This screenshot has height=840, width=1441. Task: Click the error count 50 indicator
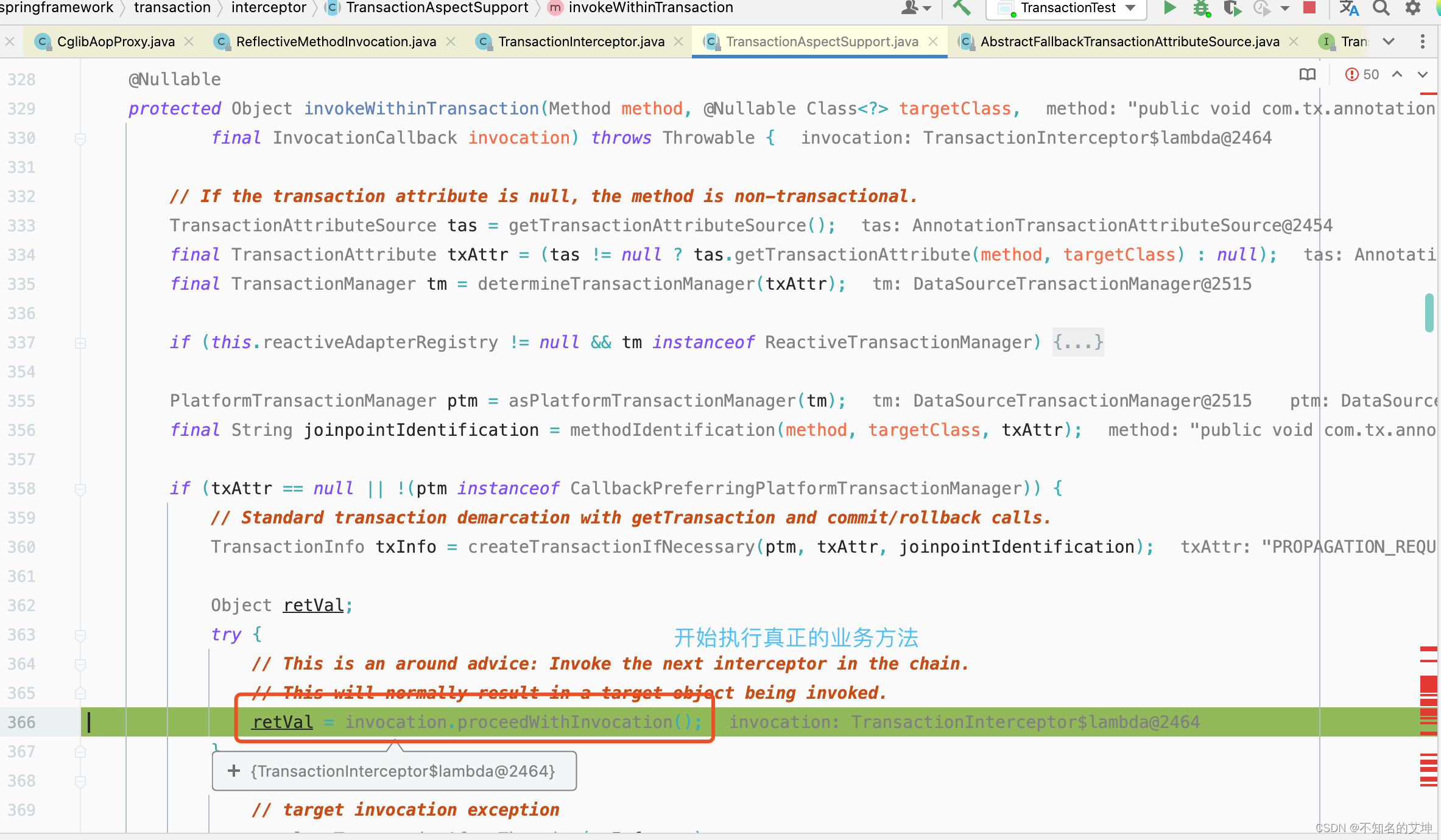1371,74
